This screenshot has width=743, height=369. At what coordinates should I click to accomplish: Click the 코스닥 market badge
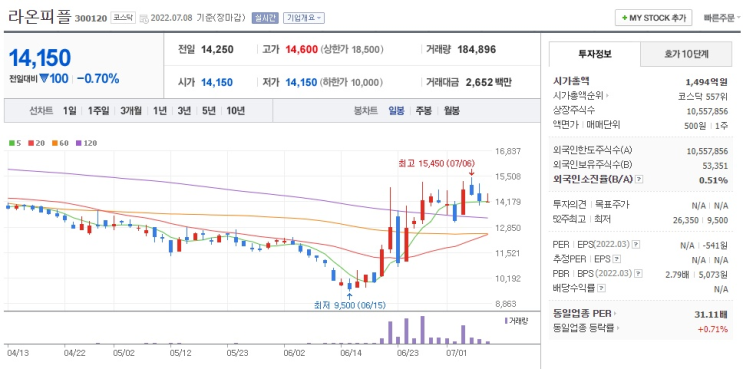pos(123,18)
